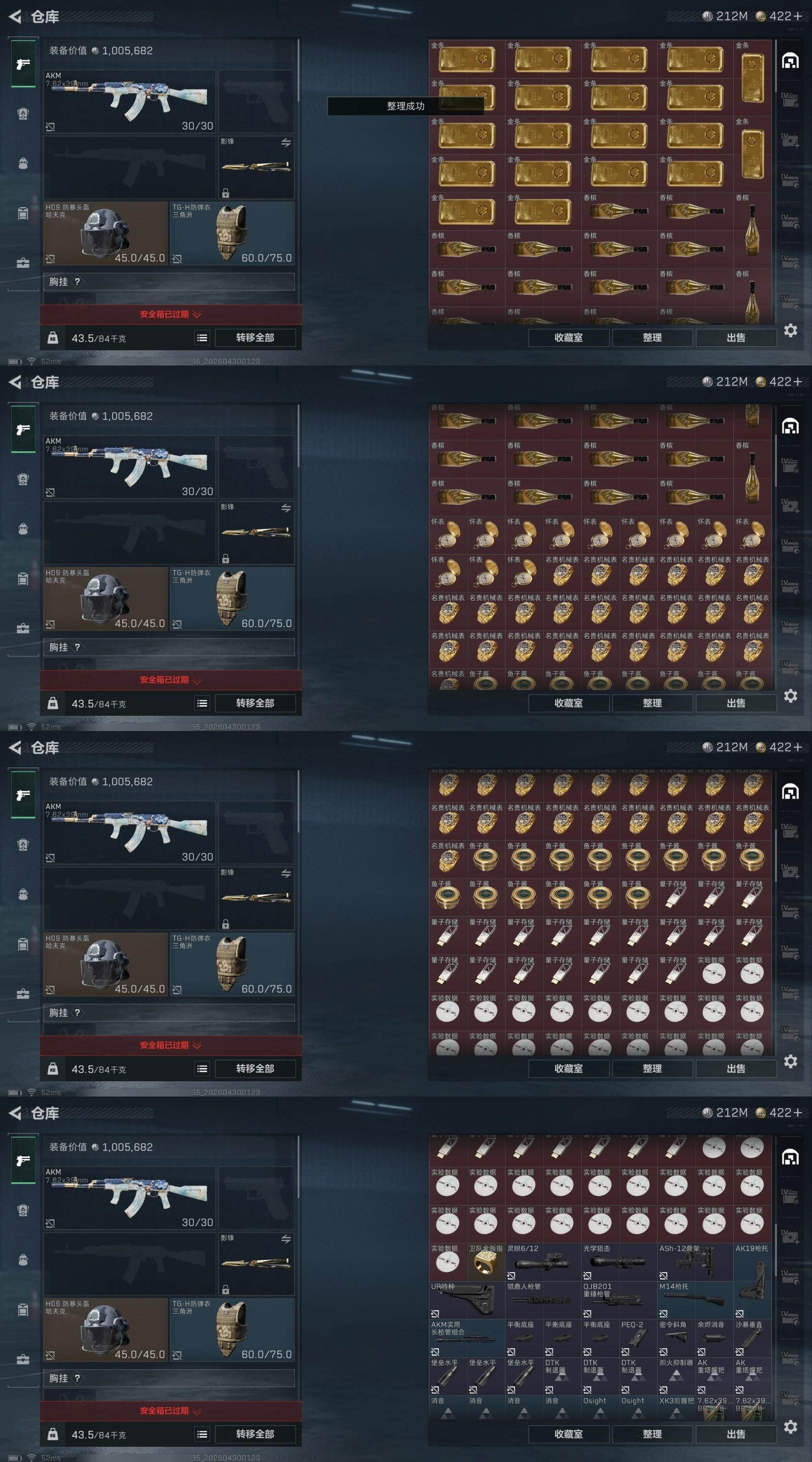Choose the 炽火抑制器 item slot
The width and height of the screenshot is (812, 1462).
pos(676,1376)
